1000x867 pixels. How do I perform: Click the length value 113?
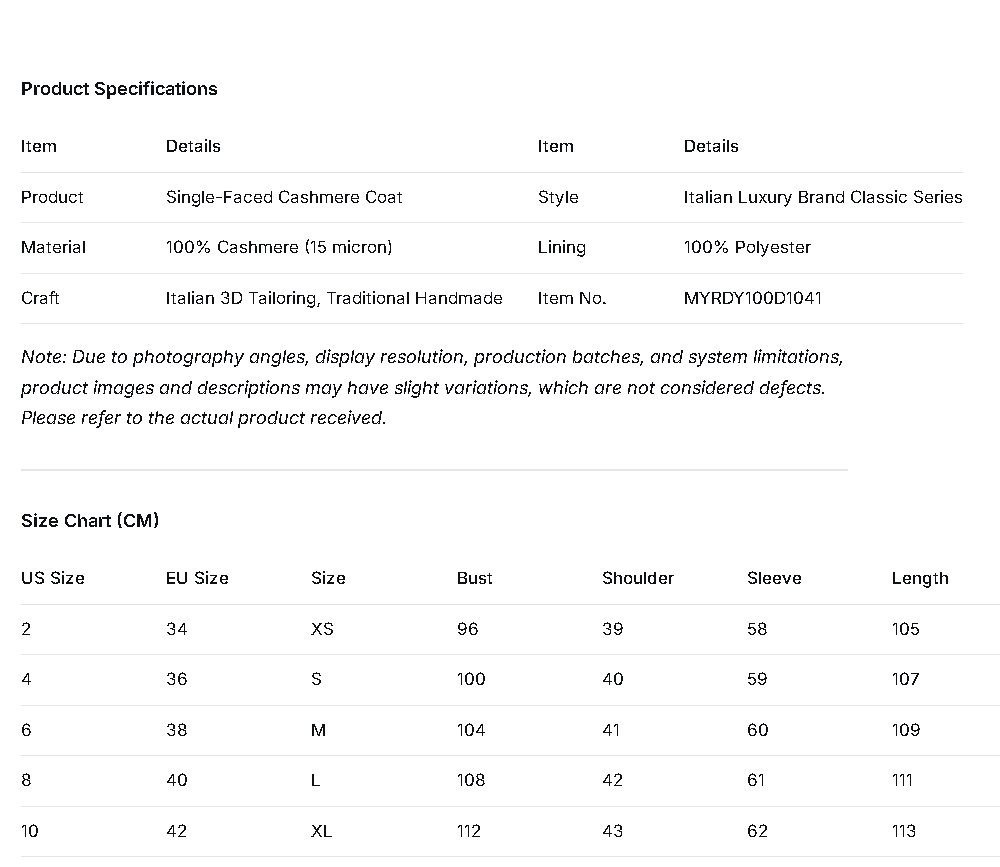click(x=904, y=831)
